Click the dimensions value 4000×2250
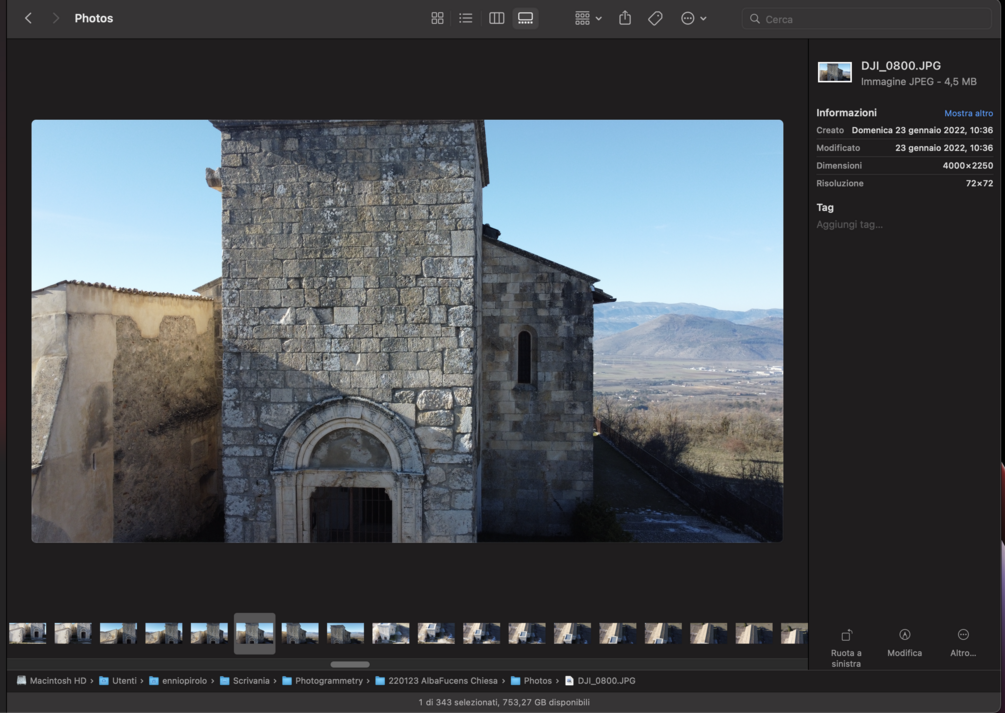The image size is (1005, 713). [967, 165]
